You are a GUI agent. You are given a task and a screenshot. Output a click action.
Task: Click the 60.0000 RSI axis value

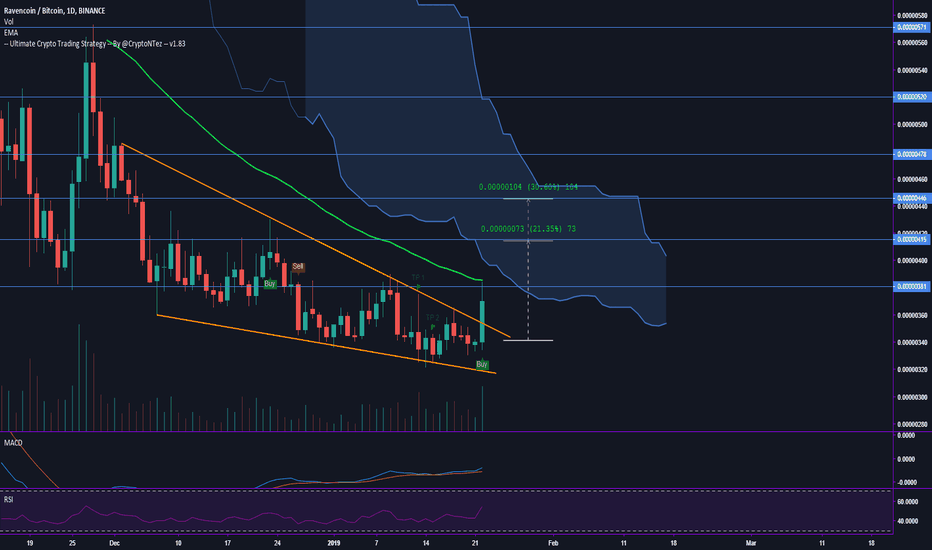[x=906, y=502]
